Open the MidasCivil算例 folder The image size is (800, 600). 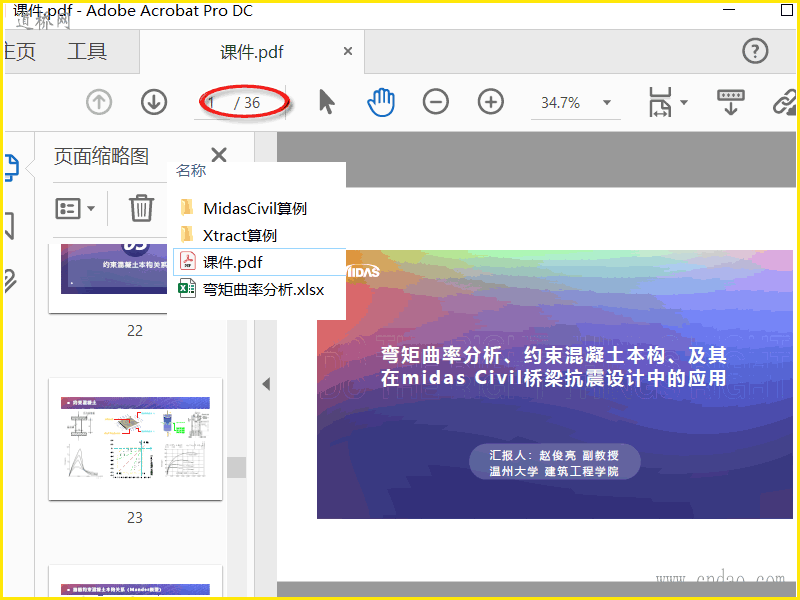coord(255,208)
